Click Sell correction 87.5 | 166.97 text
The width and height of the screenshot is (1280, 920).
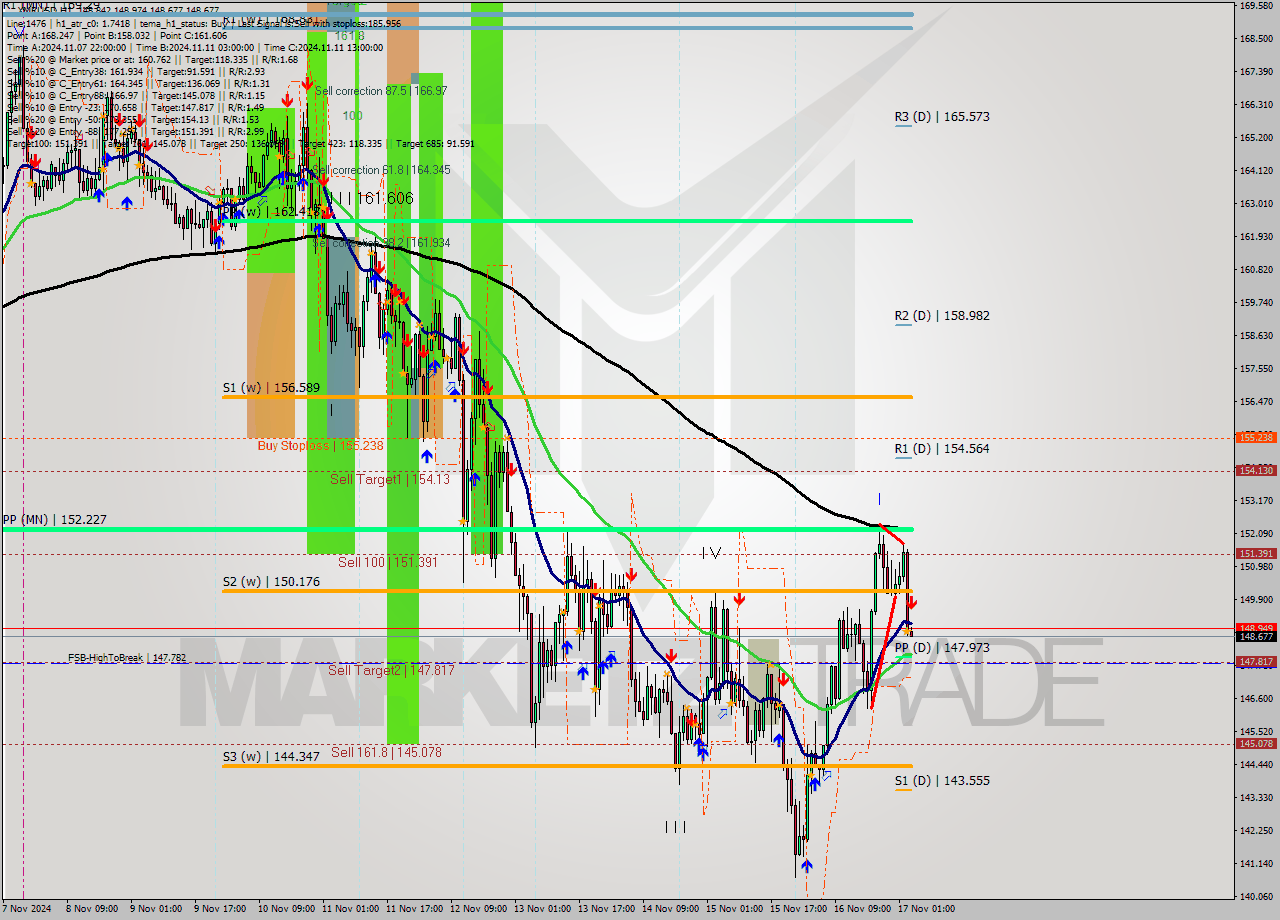pos(381,91)
